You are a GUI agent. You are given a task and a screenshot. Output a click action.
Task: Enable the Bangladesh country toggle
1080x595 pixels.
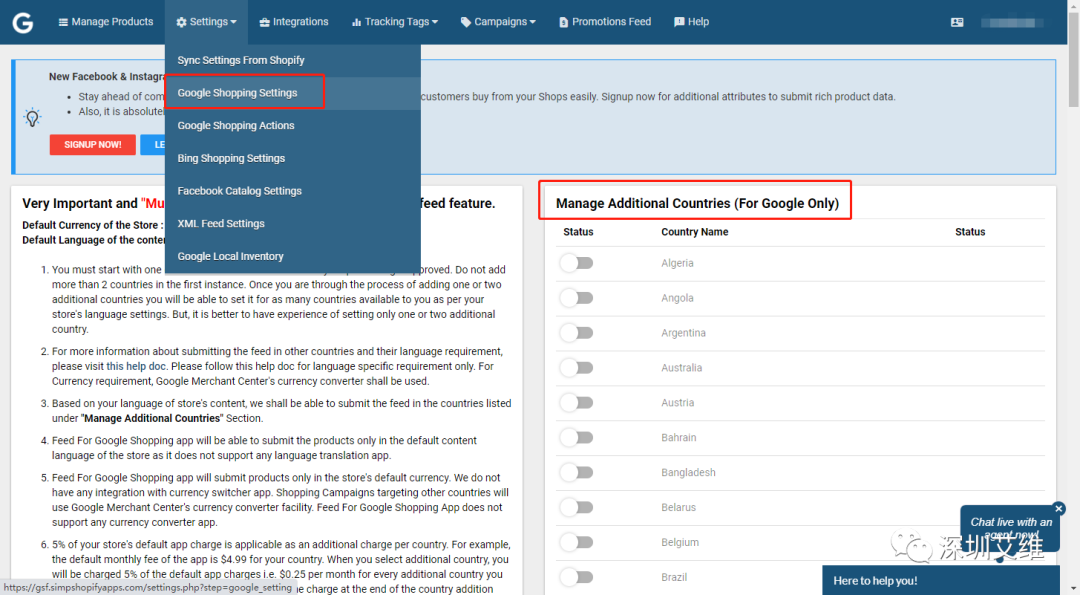pyautogui.click(x=577, y=472)
